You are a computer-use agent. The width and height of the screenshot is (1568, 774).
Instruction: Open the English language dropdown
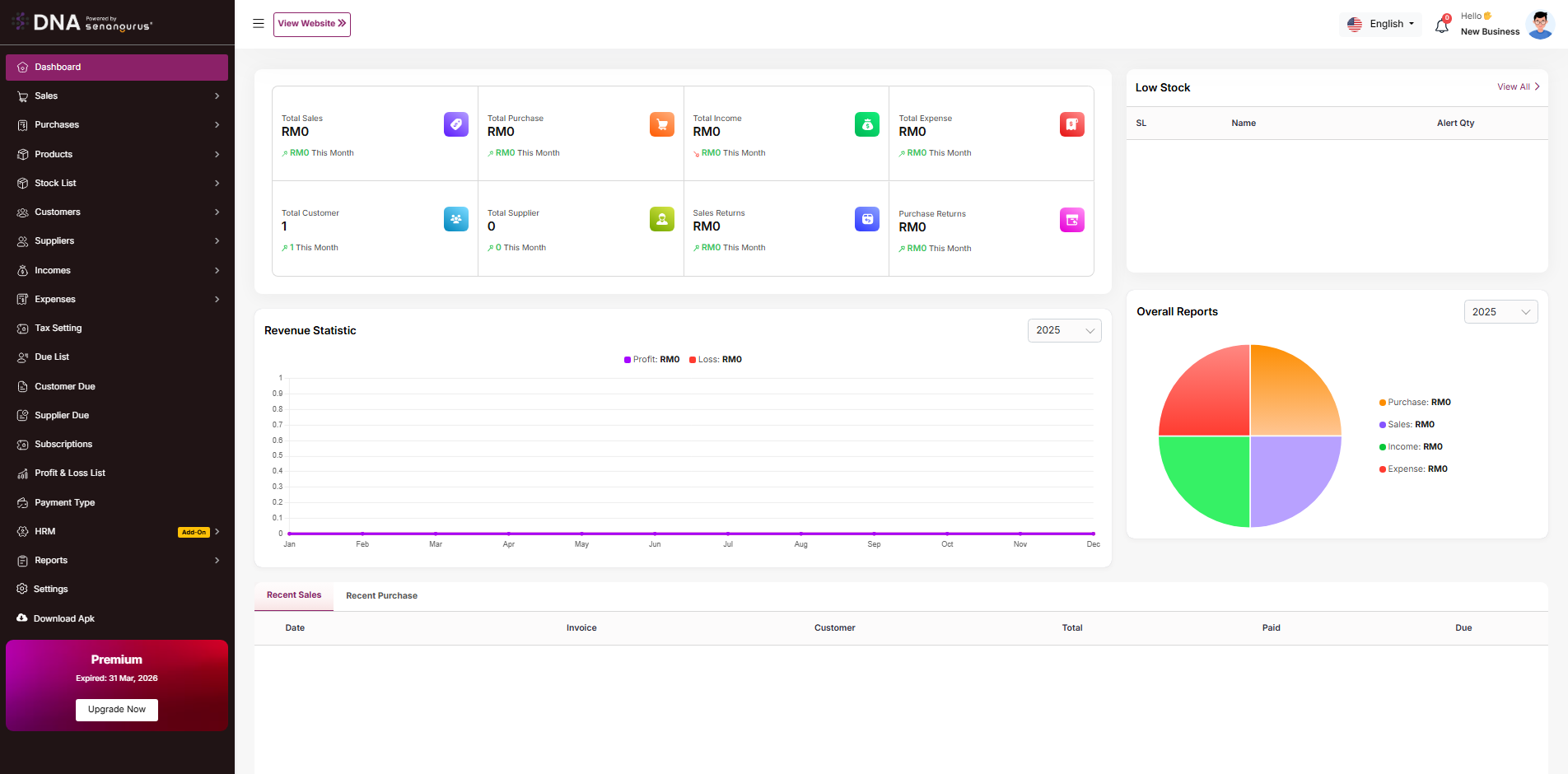1381,25
